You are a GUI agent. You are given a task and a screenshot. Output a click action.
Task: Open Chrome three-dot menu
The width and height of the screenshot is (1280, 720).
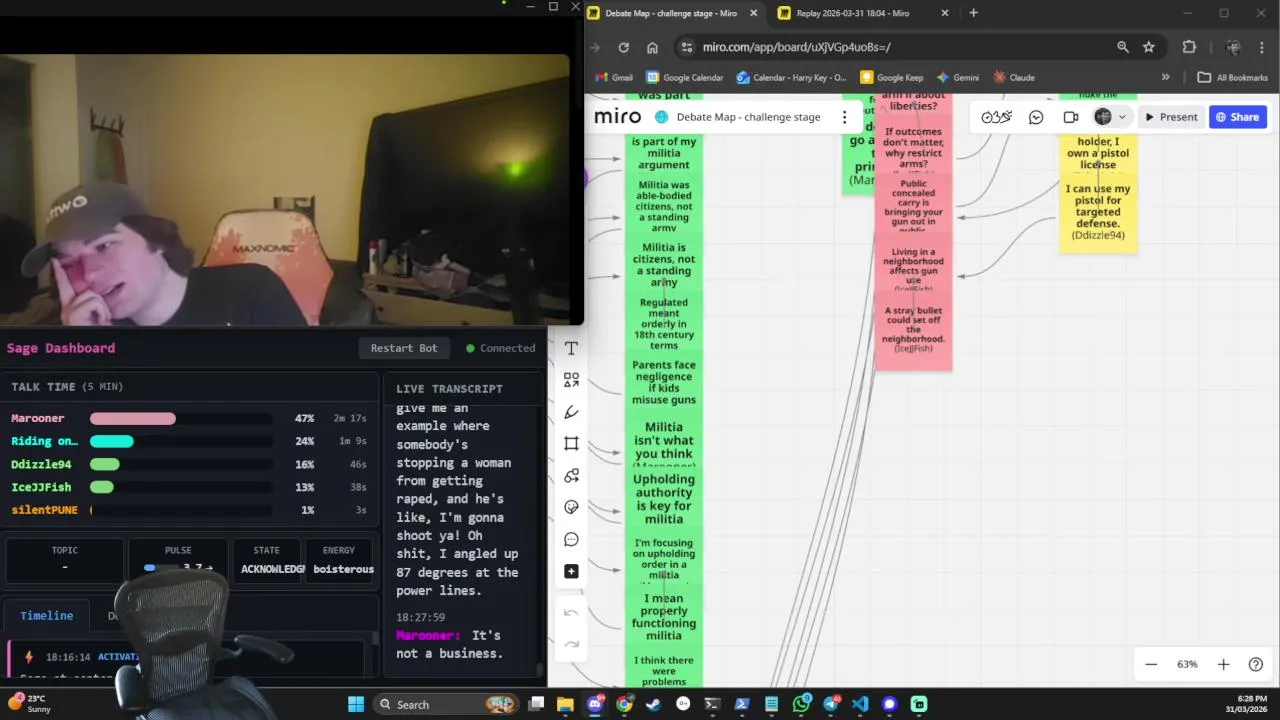point(1263,47)
